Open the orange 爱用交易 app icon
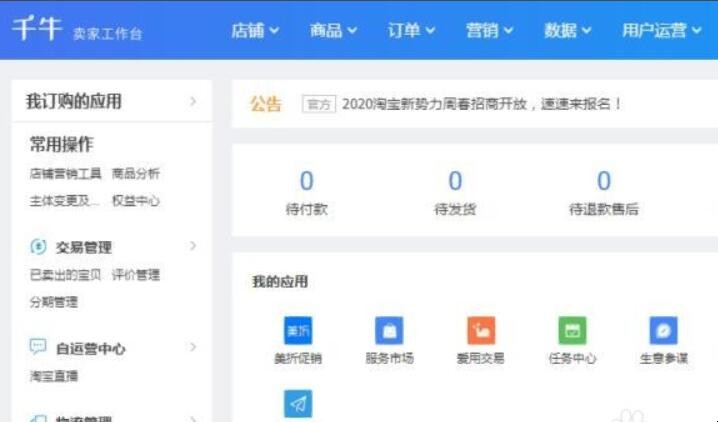The image size is (718, 422). [480, 331]
